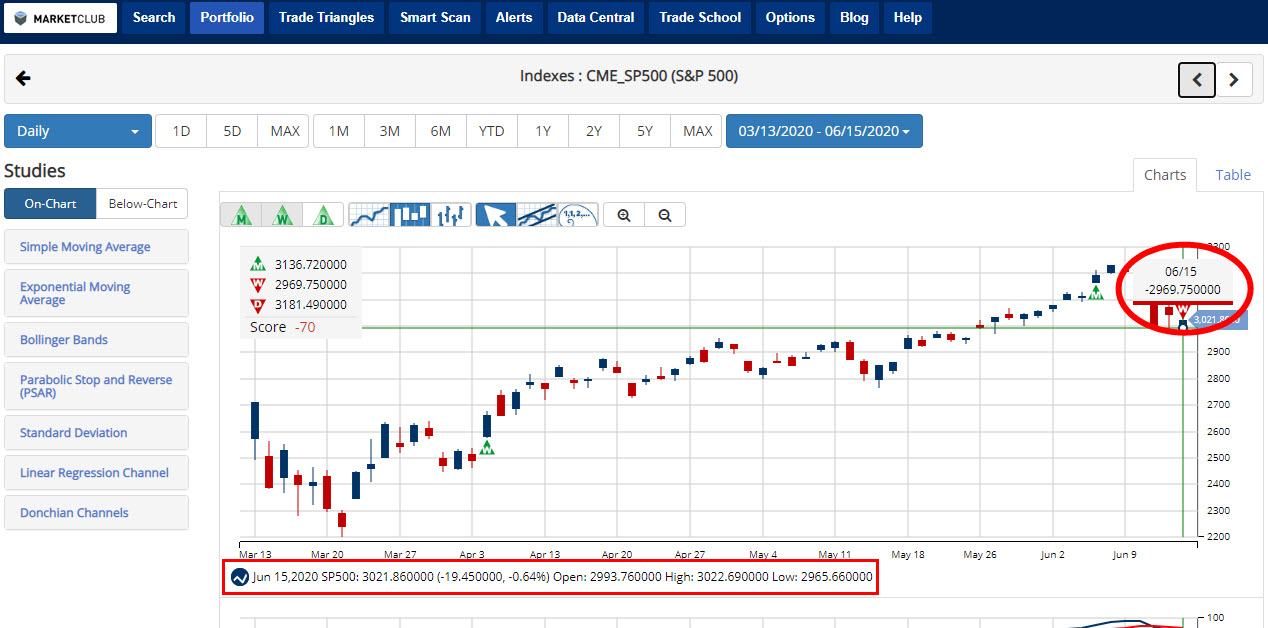Open Trade Triangles in the top navigation
Image resolution: width=1268 pixels, height=628 pixels.
tap(327, 18)
